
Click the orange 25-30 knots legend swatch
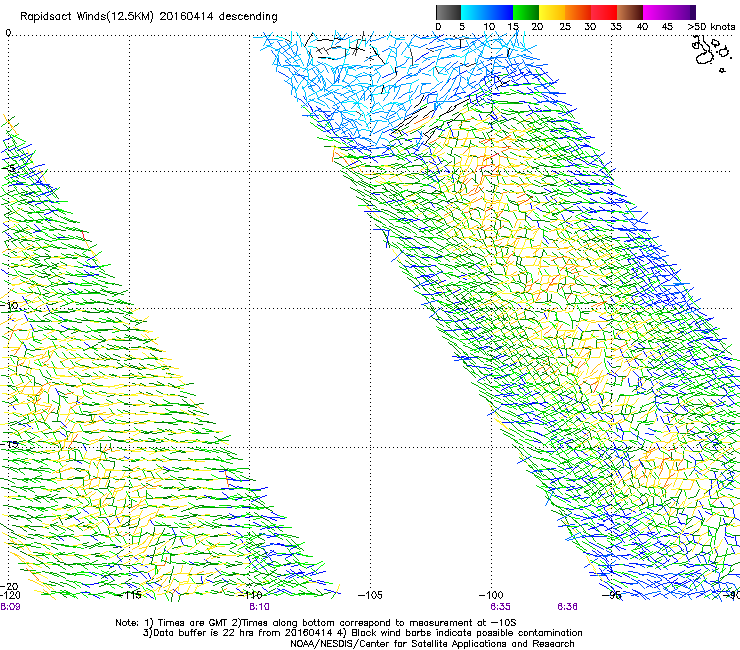pyautogui.click(x=578, y=12)
